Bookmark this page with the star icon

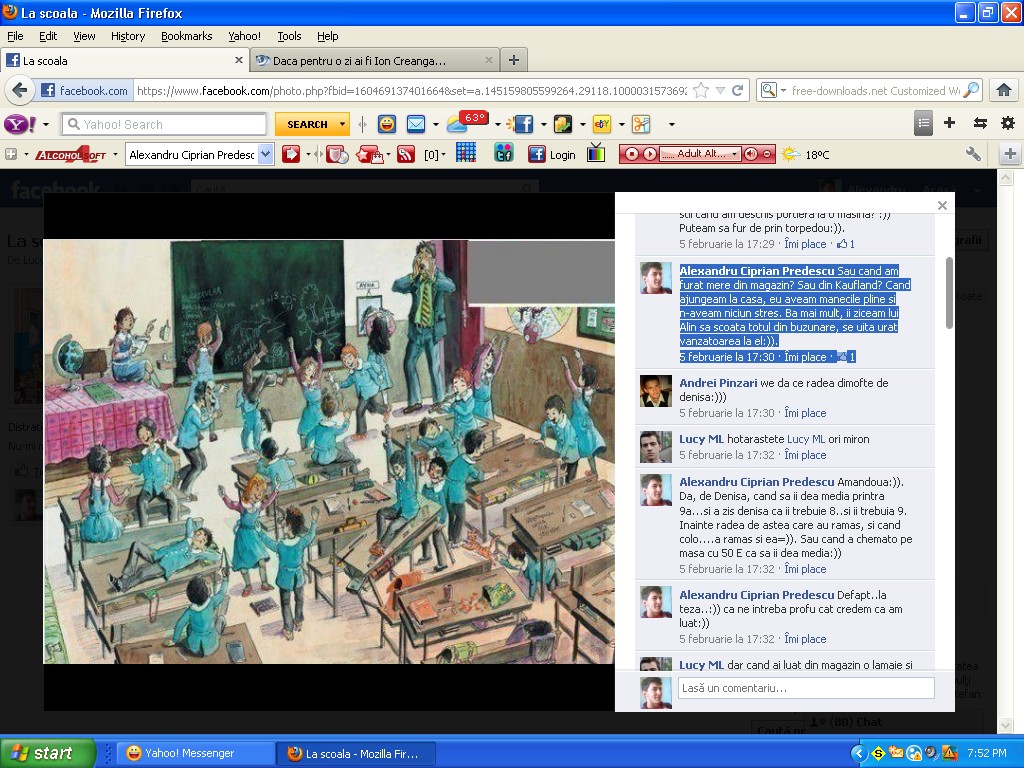click(x=701, y=90)
